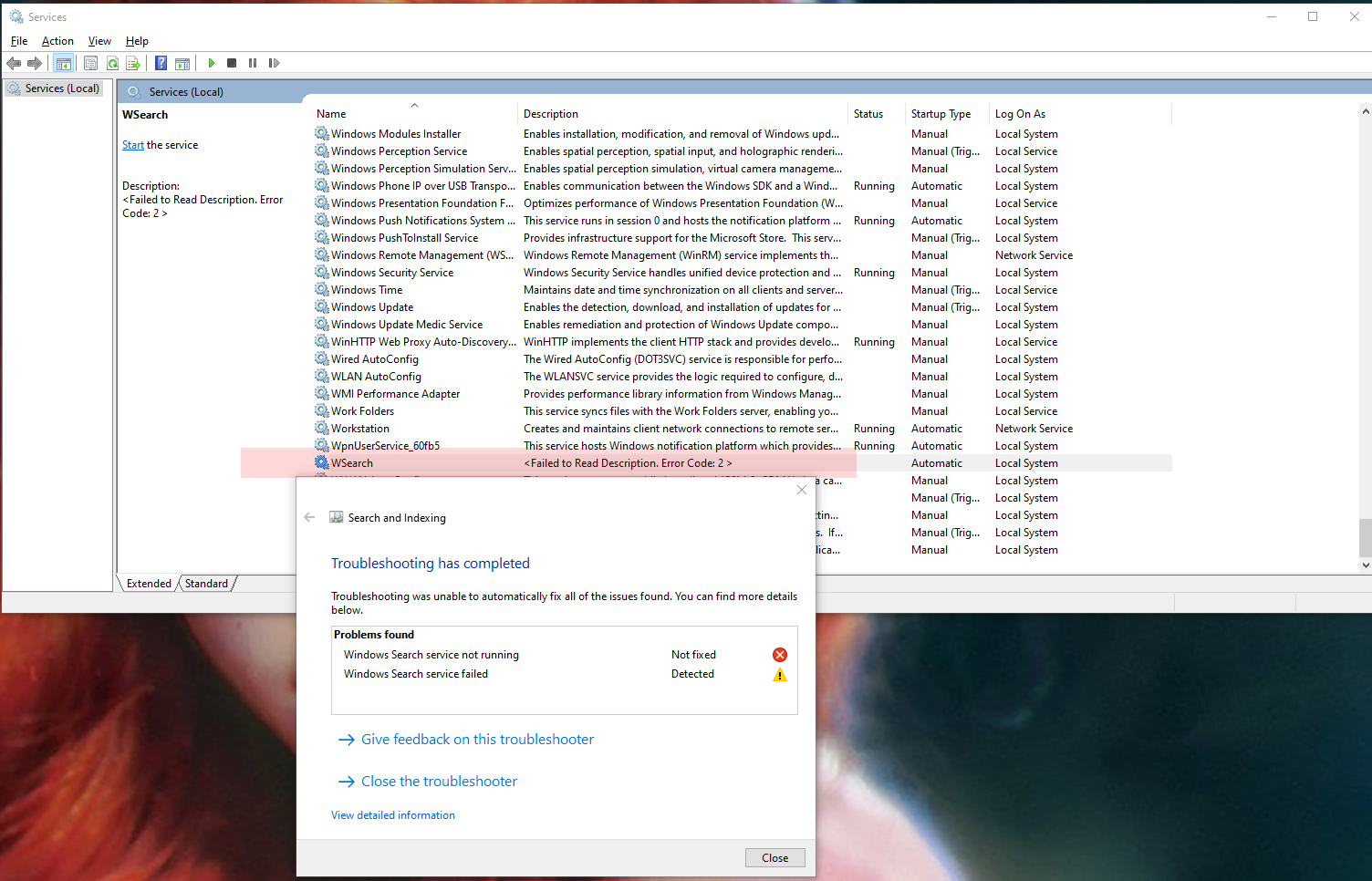Click the gear icon beside Workstation service
The image size is (1372, 881).
click(x=322, y=429)
